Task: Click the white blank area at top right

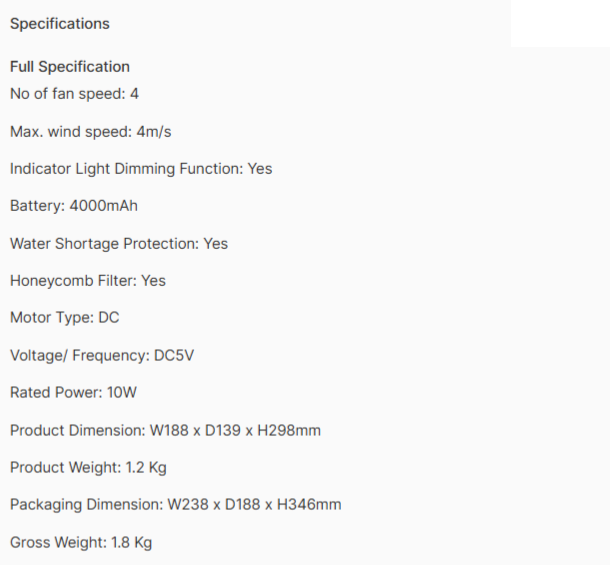Action: [560, 23]
